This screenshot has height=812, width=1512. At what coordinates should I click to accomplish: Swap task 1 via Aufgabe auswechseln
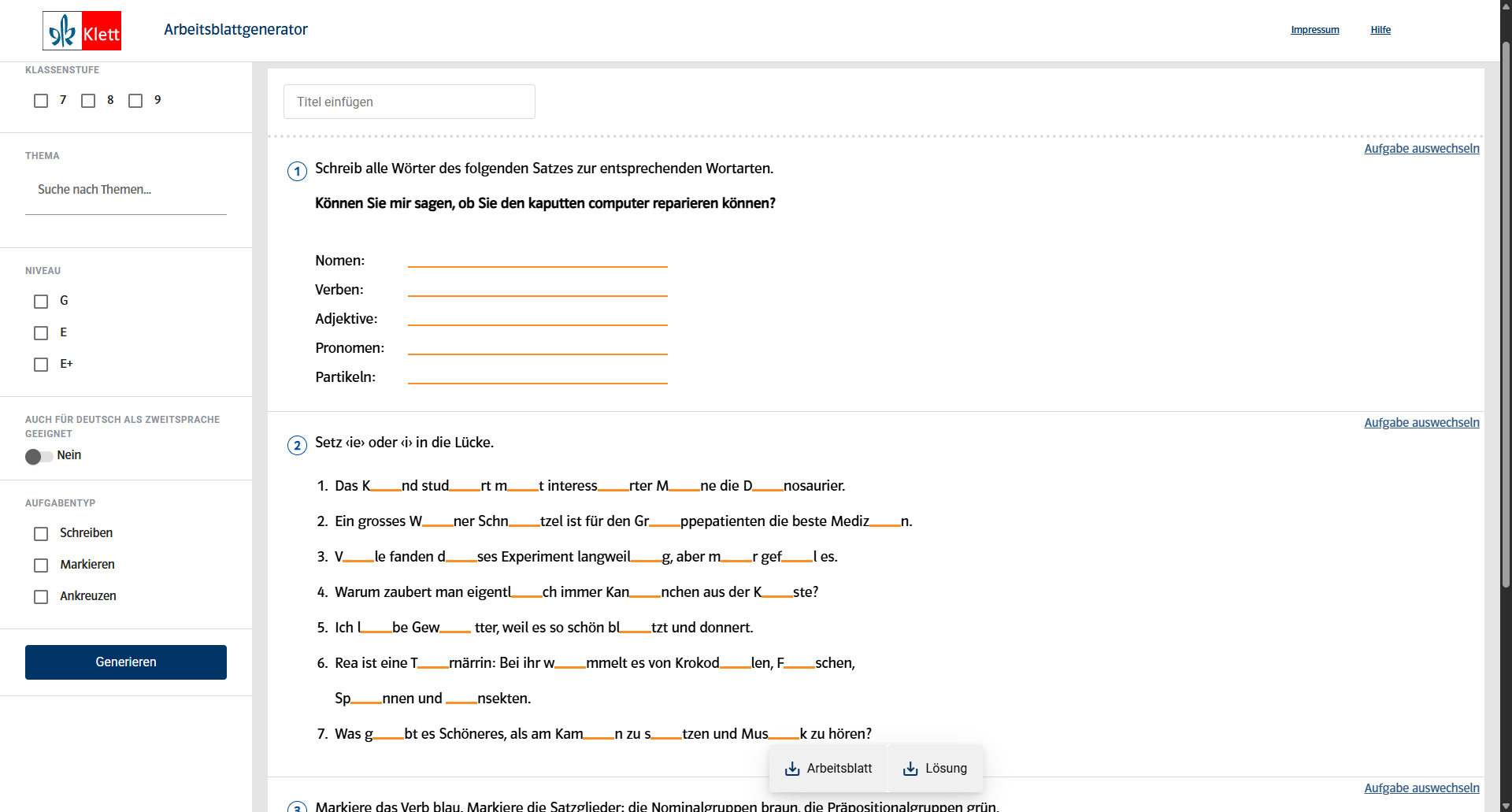(1421, 149)
